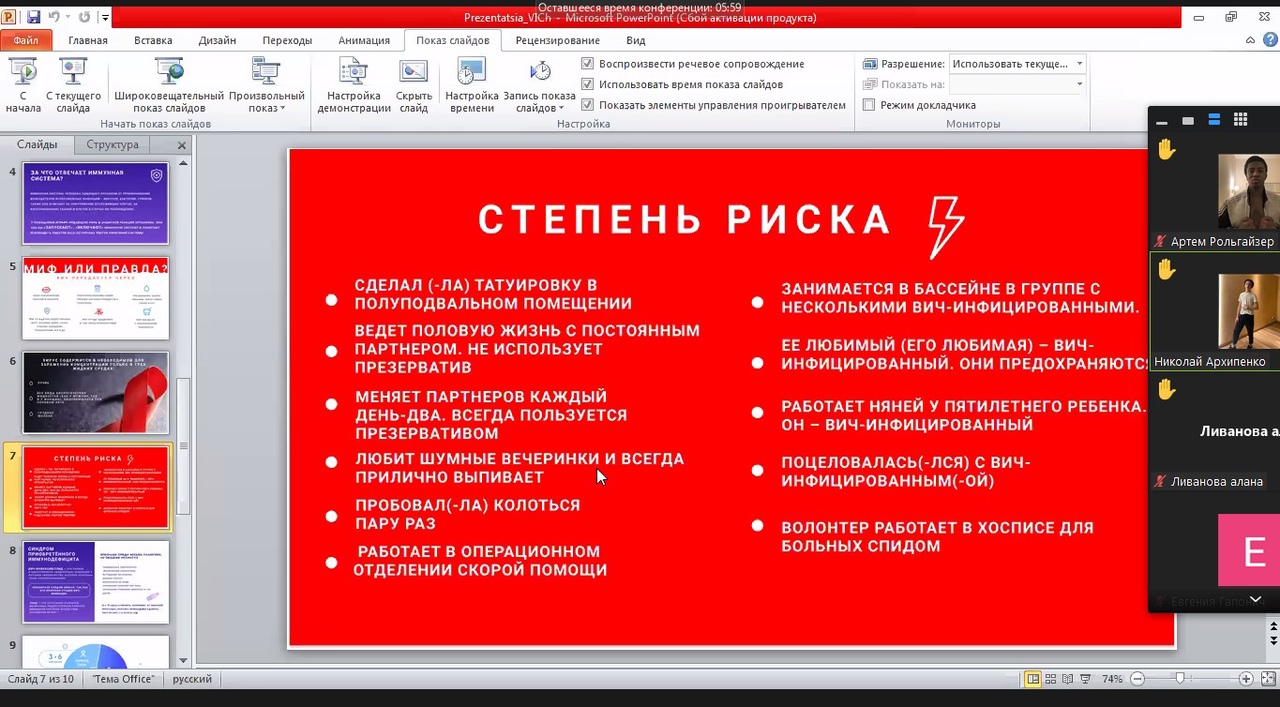Click the русский language indicator
The image size is (1280, 707).
192,679
